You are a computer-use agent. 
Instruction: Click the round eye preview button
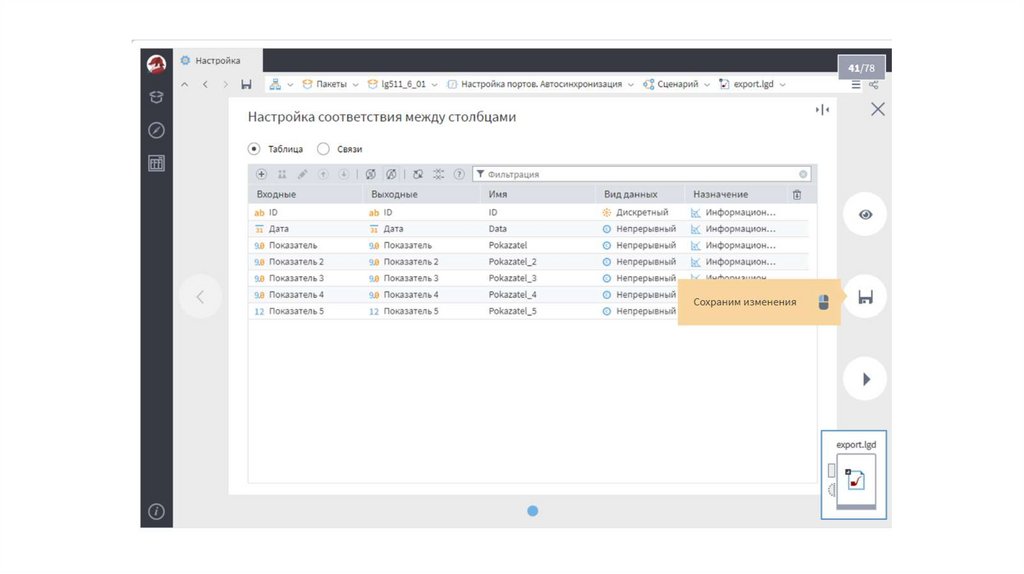[865, 214]
